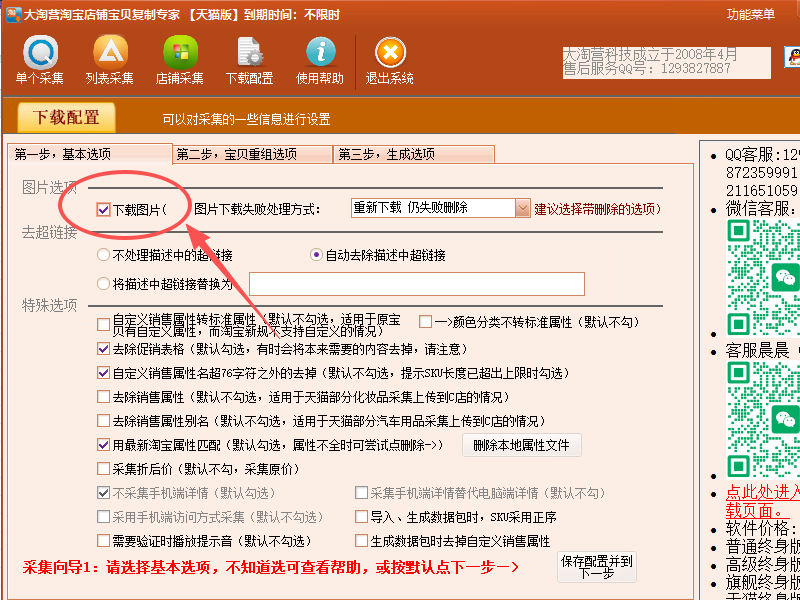Toggle the 去除促销表格 checkbox

104,349
